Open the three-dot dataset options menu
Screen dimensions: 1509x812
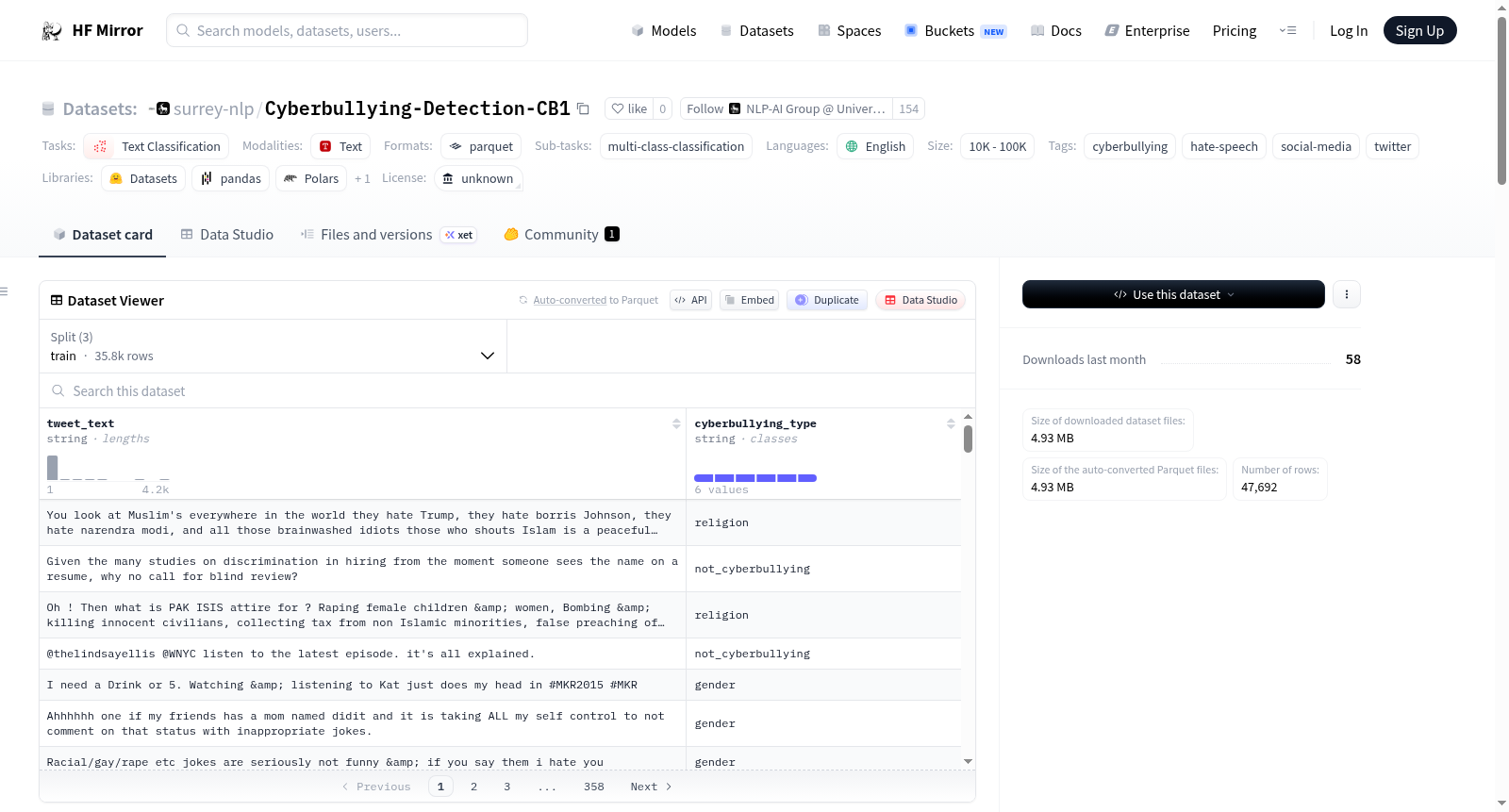(1346, 294)
